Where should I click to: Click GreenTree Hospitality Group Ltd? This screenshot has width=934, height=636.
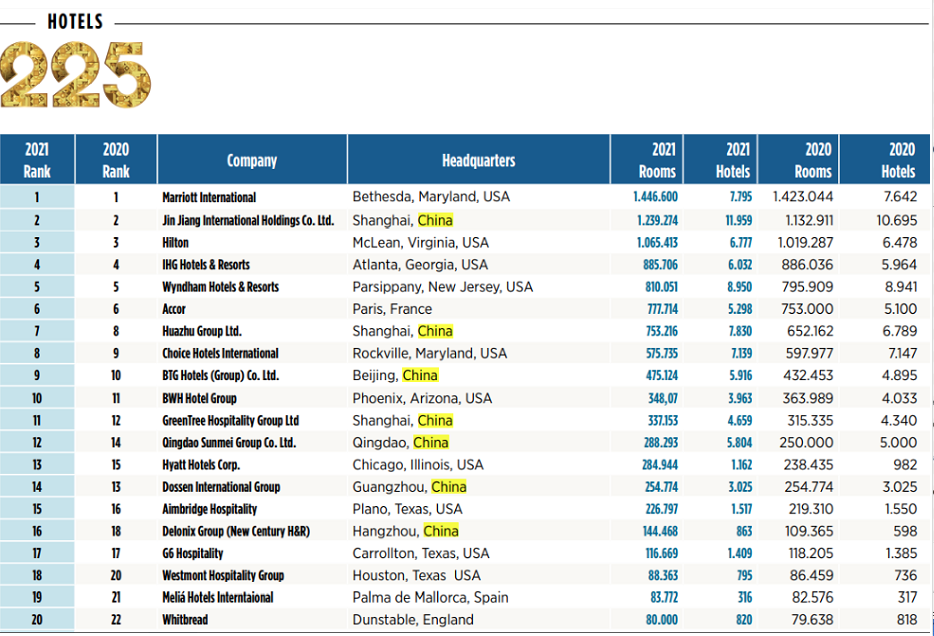[x=231, y=420]
